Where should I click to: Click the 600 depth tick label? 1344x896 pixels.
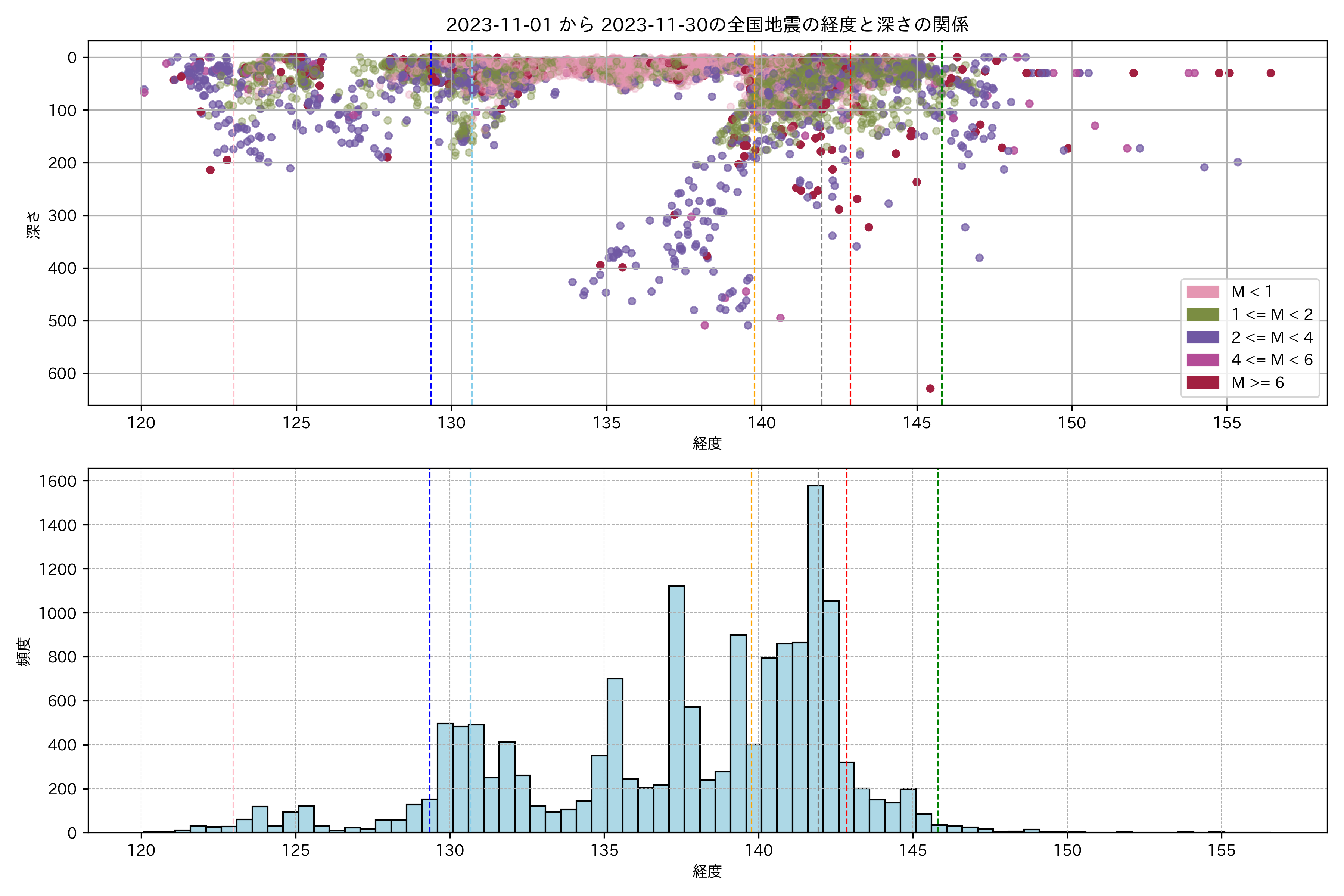(x=62, y=374)
